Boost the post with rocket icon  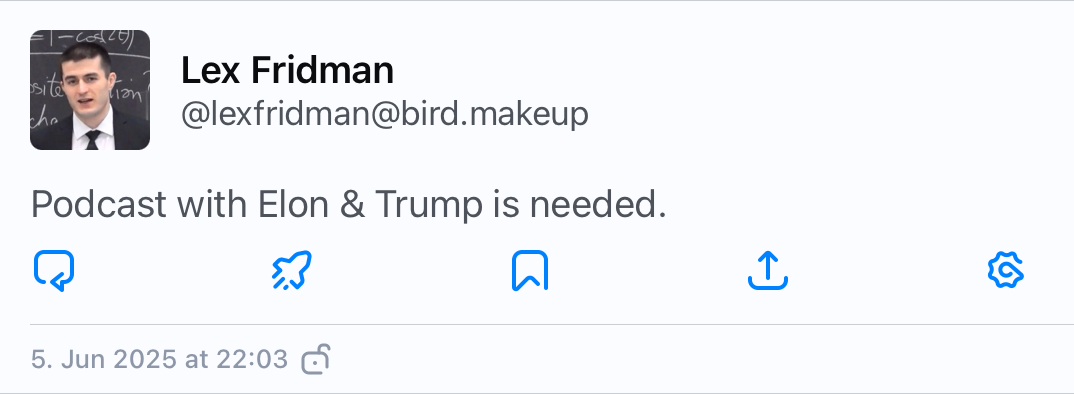[x=292, y=270]
